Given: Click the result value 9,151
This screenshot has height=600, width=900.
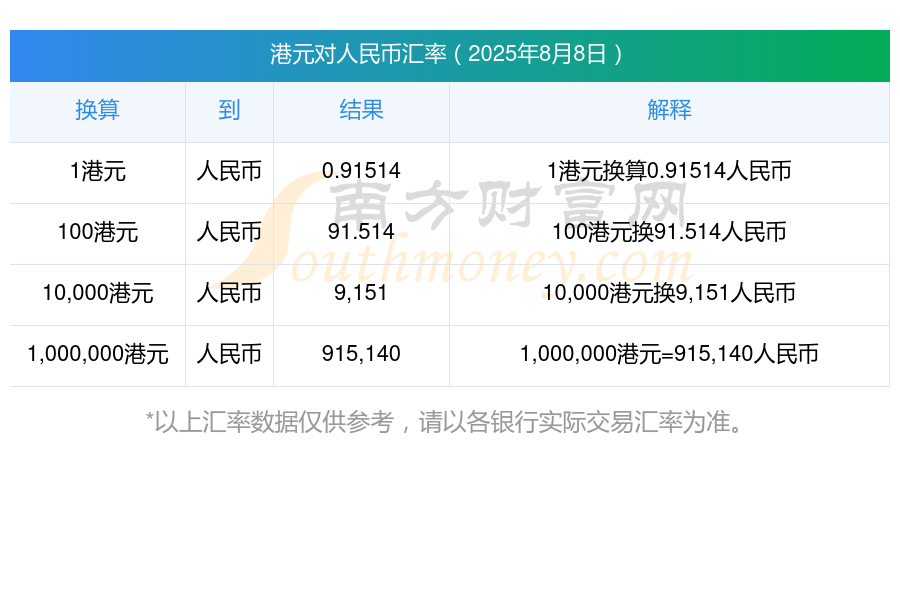Looking at the screenshot, I should [x=361, y=293].
